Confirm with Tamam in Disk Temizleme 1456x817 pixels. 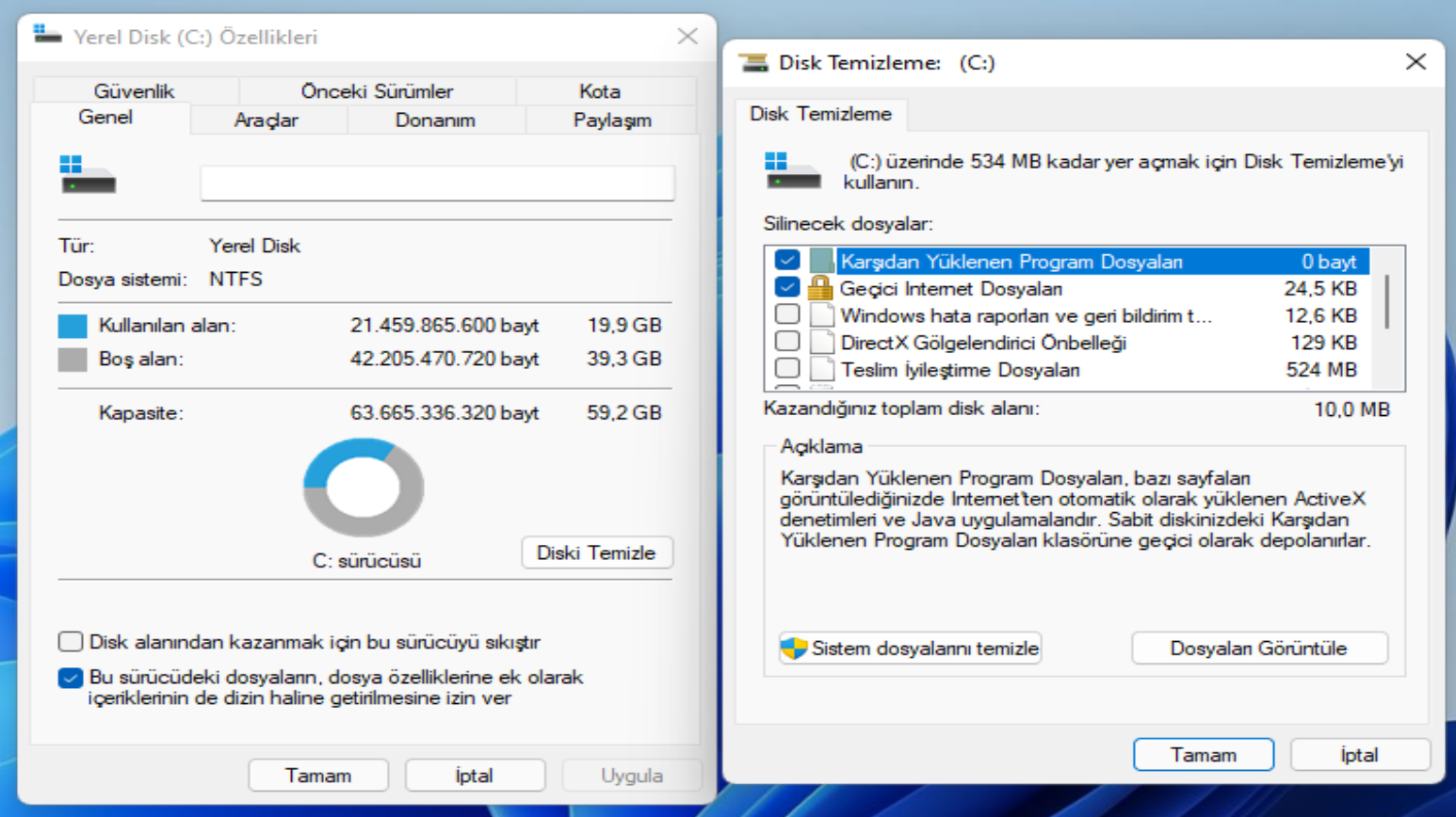pos(1204,755)
